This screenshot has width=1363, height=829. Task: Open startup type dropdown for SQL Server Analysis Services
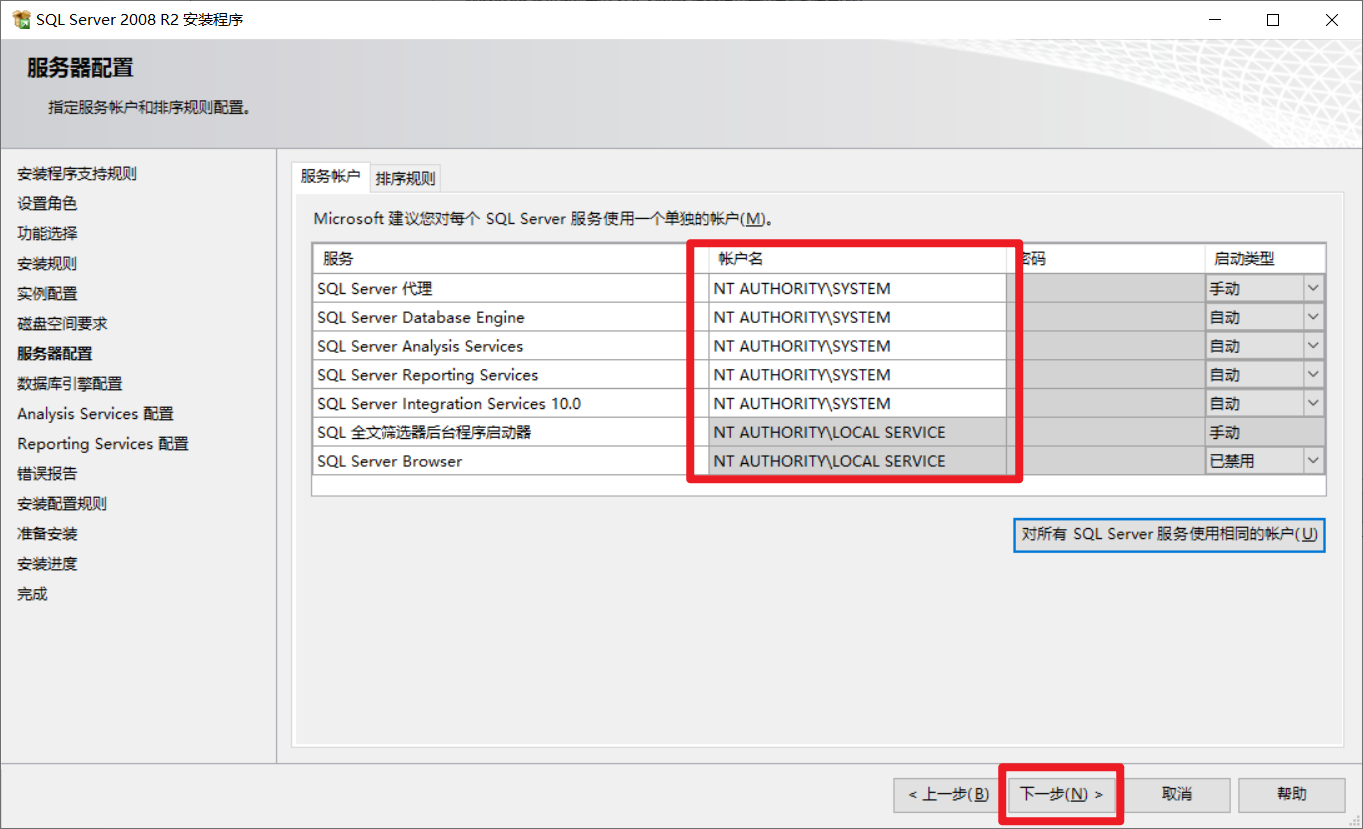click(x=1313, y=346)
